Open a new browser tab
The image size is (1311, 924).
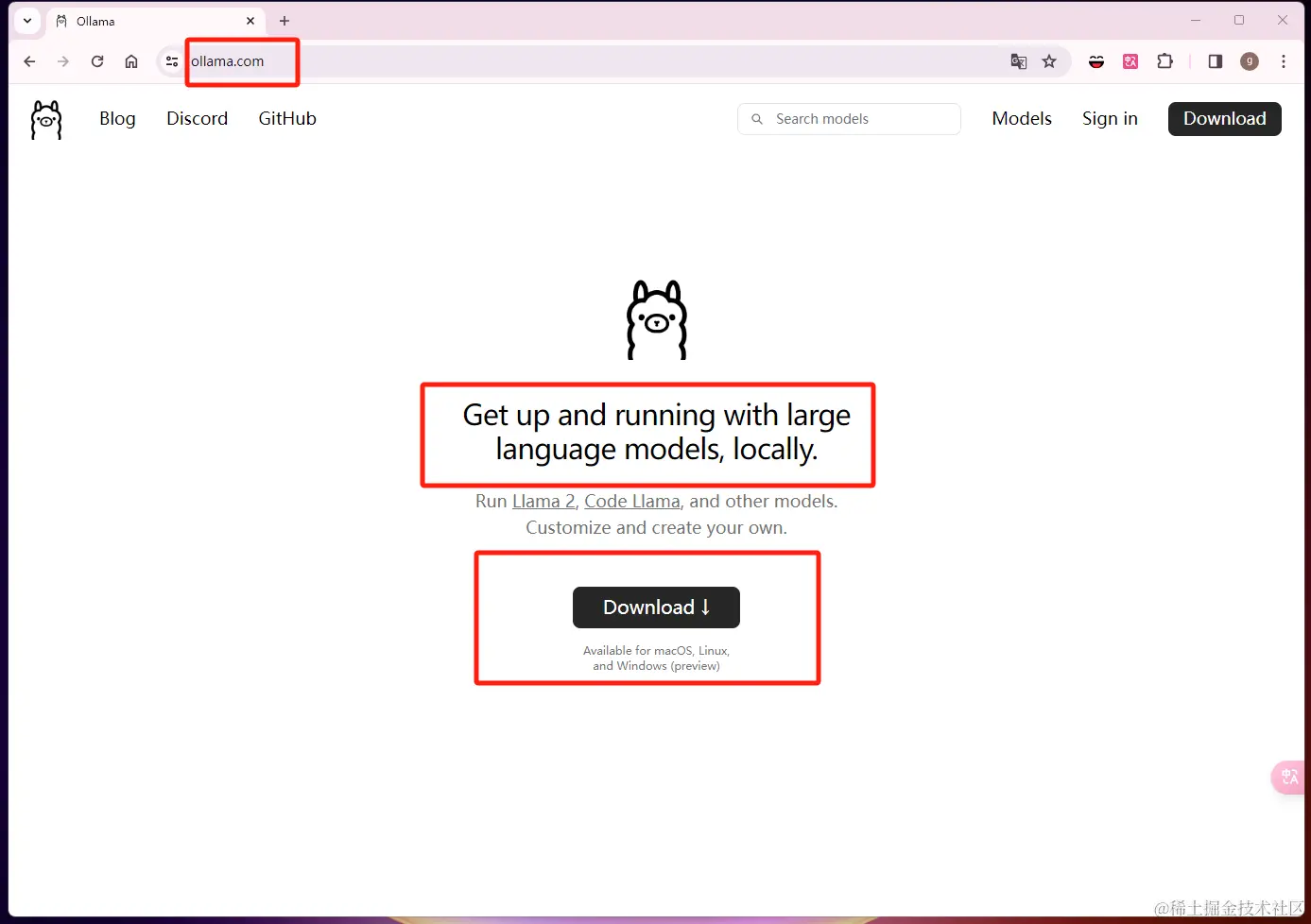pos(285,21)
